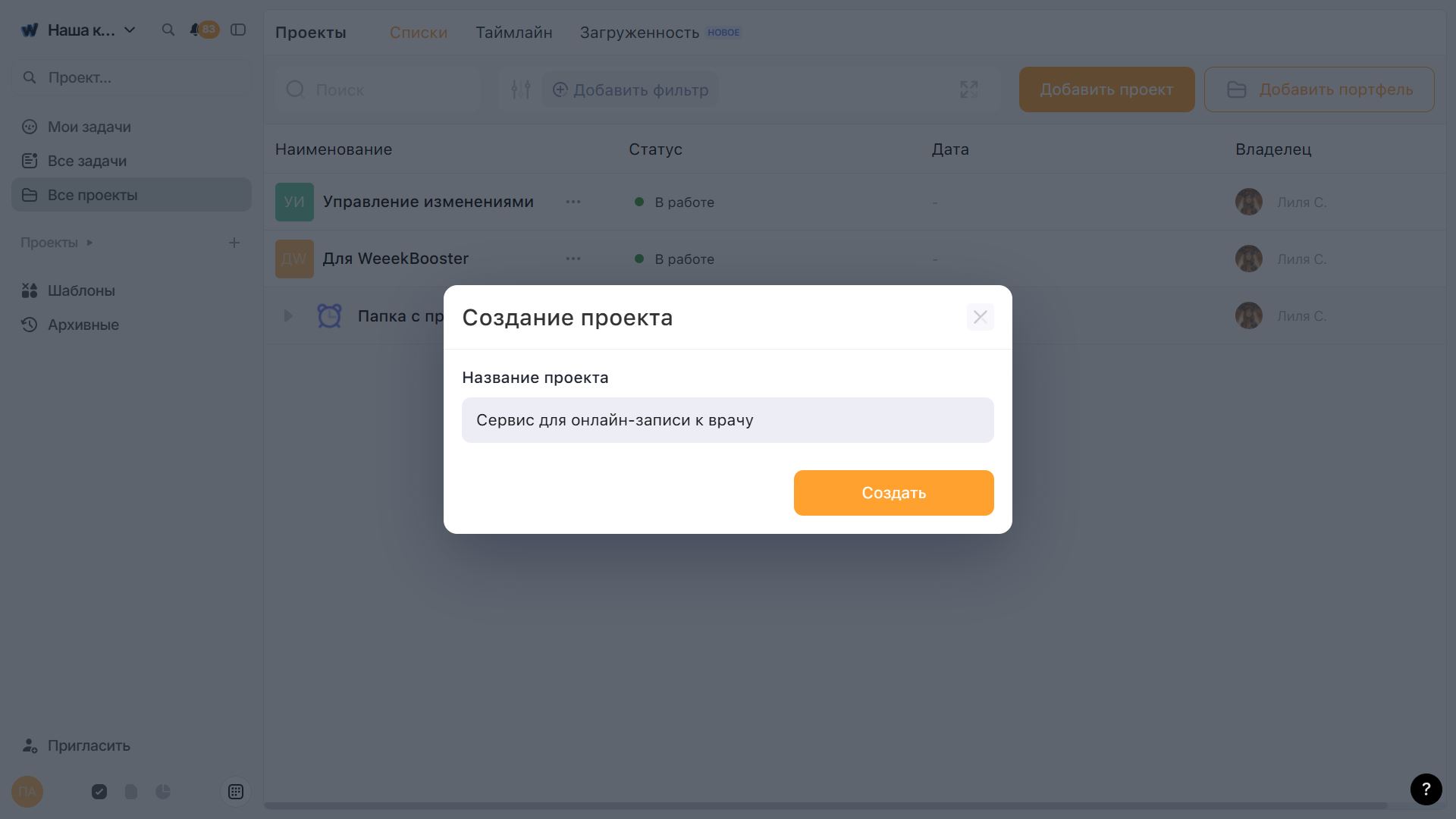The image size is (1456, 819).
Task: Open the analytics pie chart icon
Action: (x=163, y=792)
